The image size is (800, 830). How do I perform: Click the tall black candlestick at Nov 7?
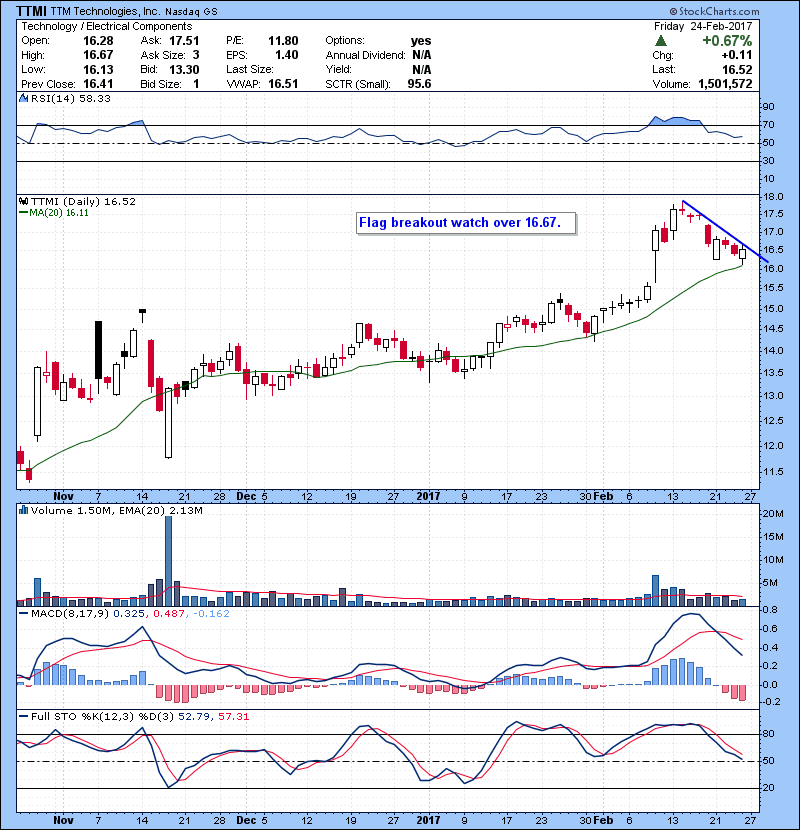tap(98, 350)
